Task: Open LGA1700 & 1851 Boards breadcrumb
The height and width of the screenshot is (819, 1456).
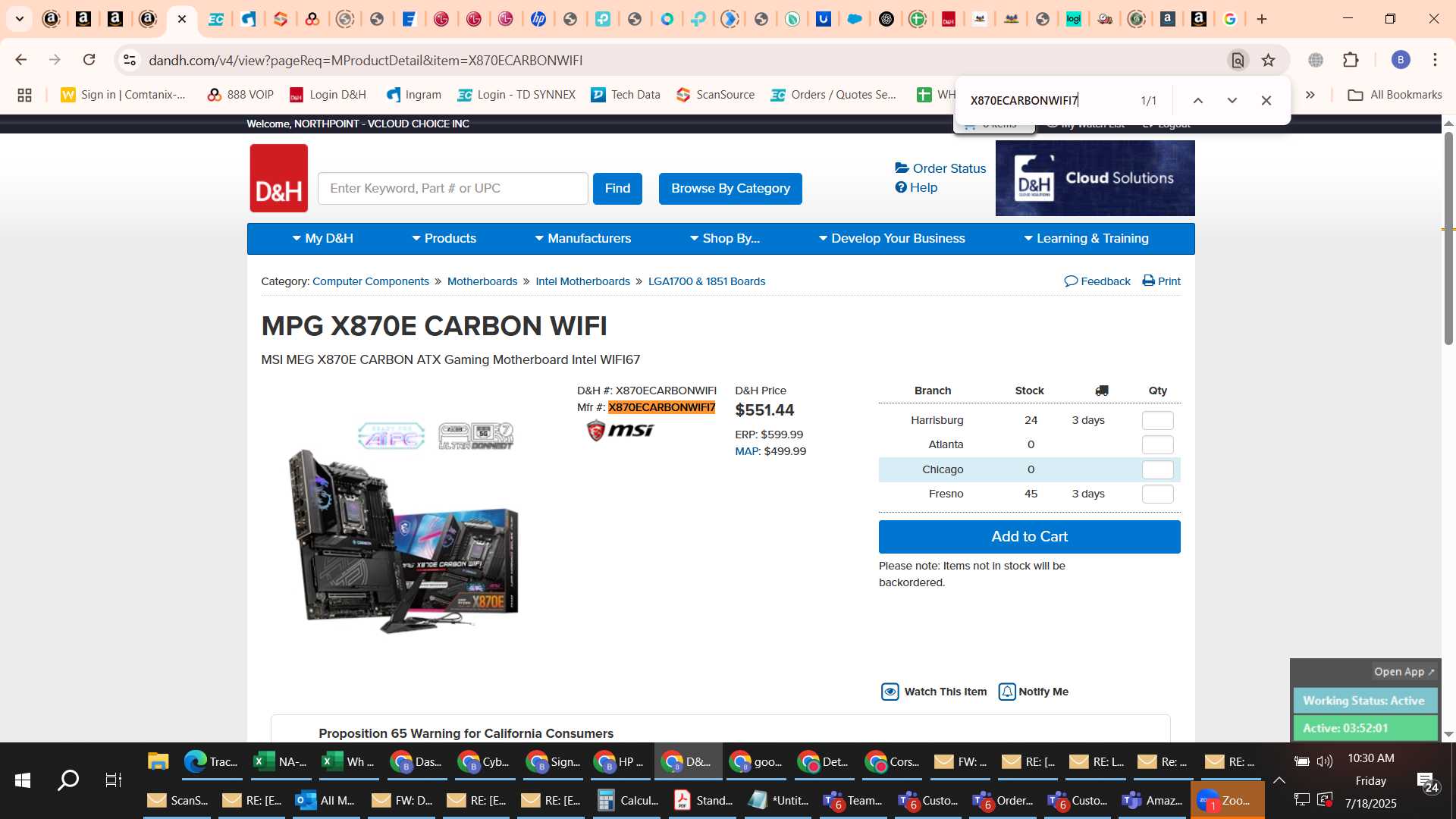Action: [x=707, y=281]
